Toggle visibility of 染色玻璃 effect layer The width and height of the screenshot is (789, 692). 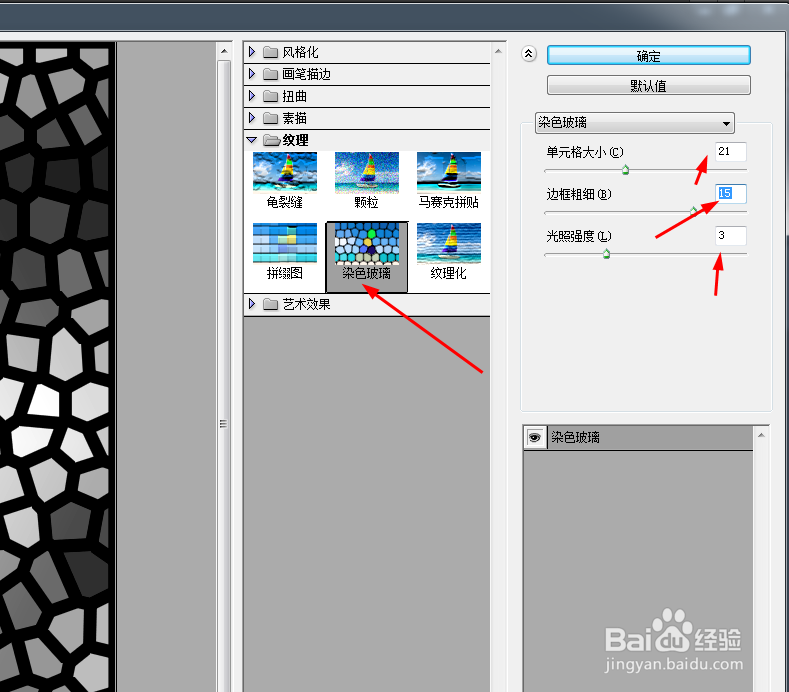coord(534,437)
